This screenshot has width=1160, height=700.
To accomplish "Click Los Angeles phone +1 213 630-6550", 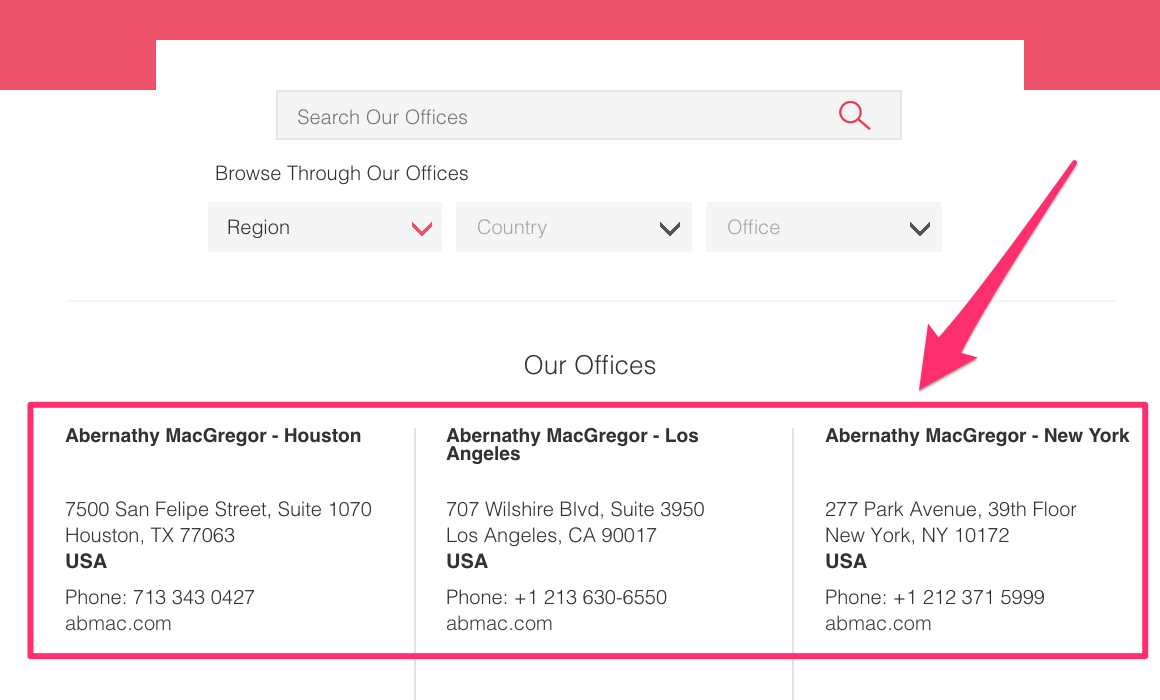I will (590, 597).
